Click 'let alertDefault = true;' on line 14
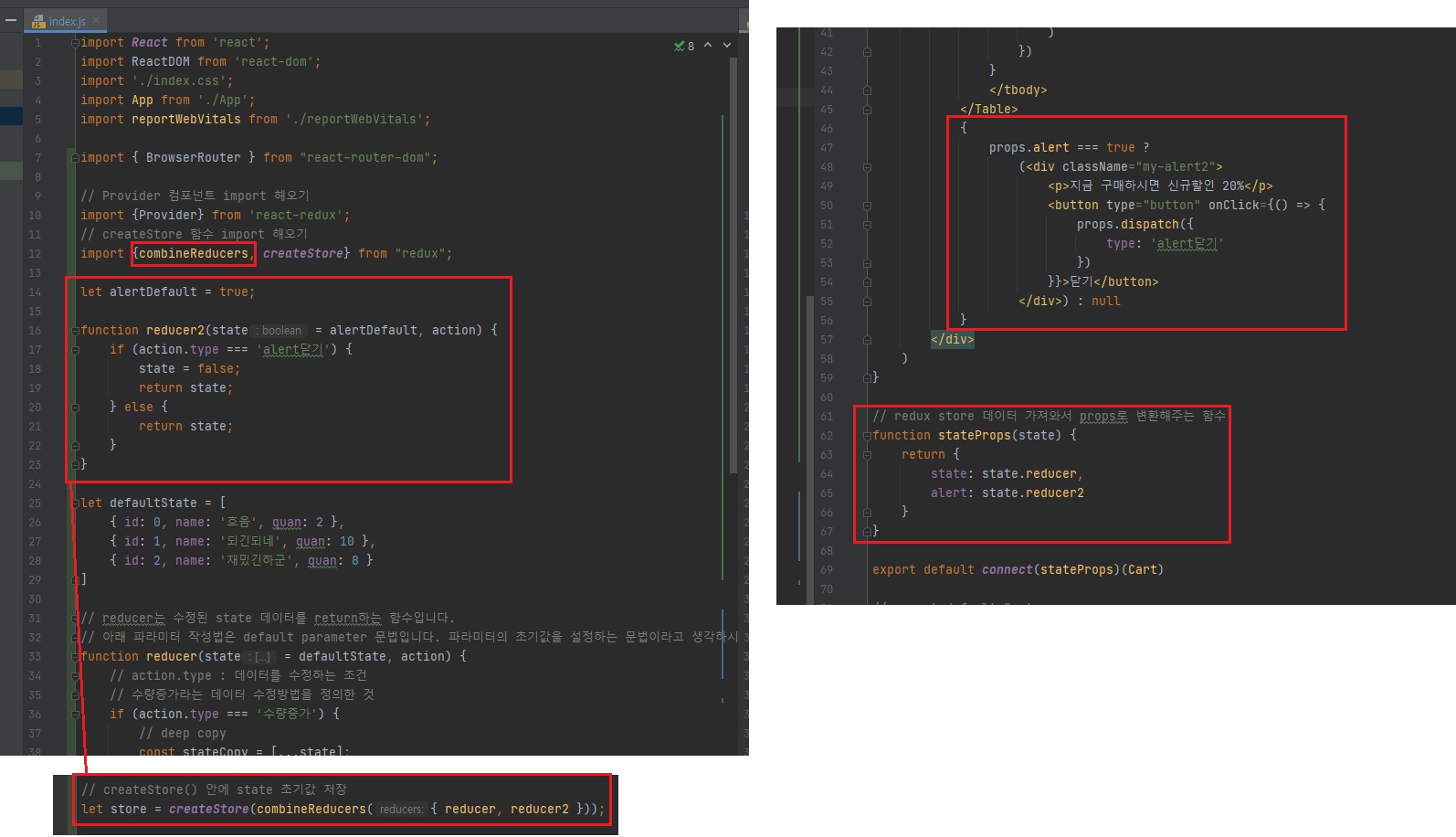The image size is (1456, 837). tap(168, 292)
